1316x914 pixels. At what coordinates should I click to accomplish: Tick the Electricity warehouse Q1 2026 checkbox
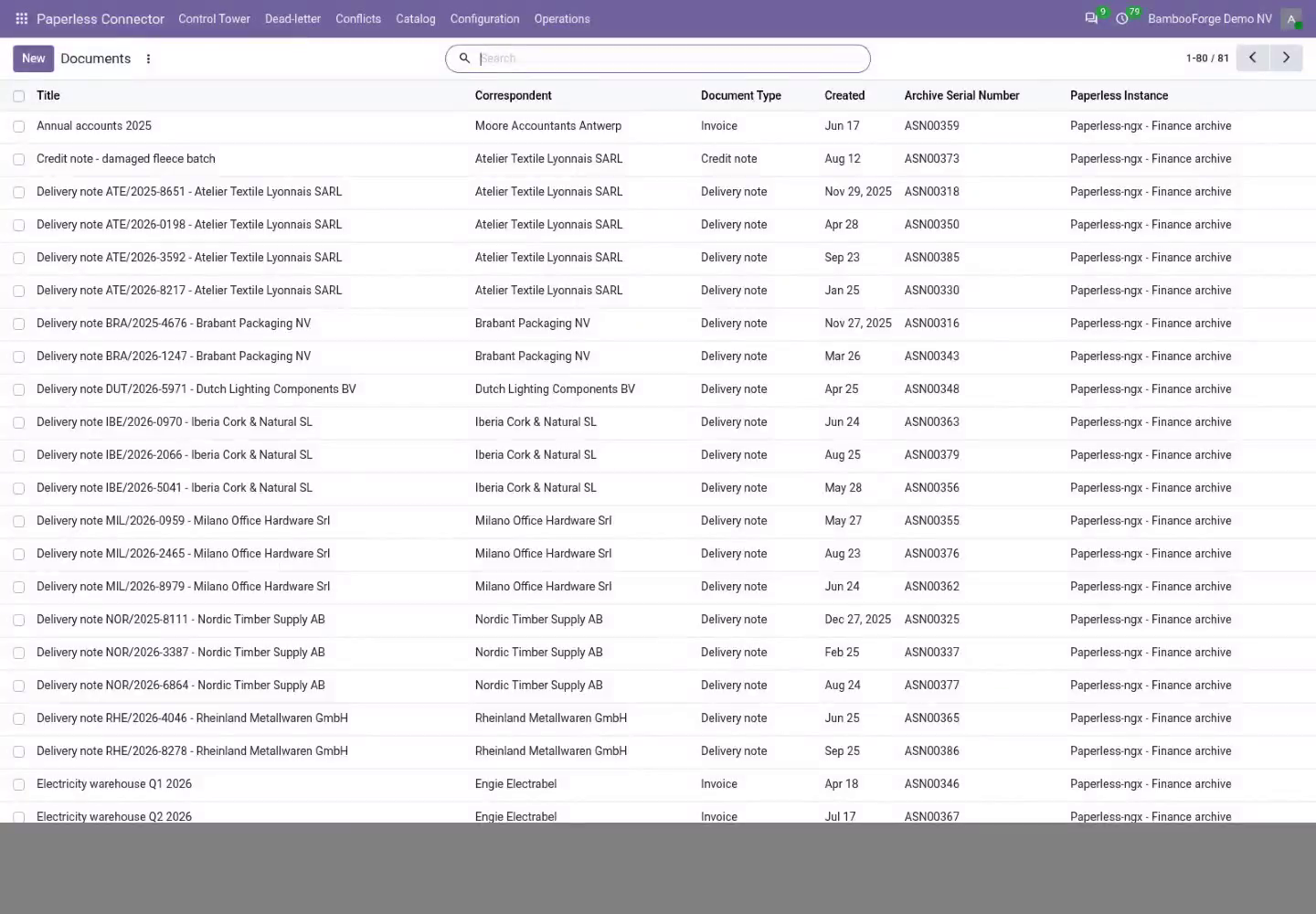click(18, 784)
